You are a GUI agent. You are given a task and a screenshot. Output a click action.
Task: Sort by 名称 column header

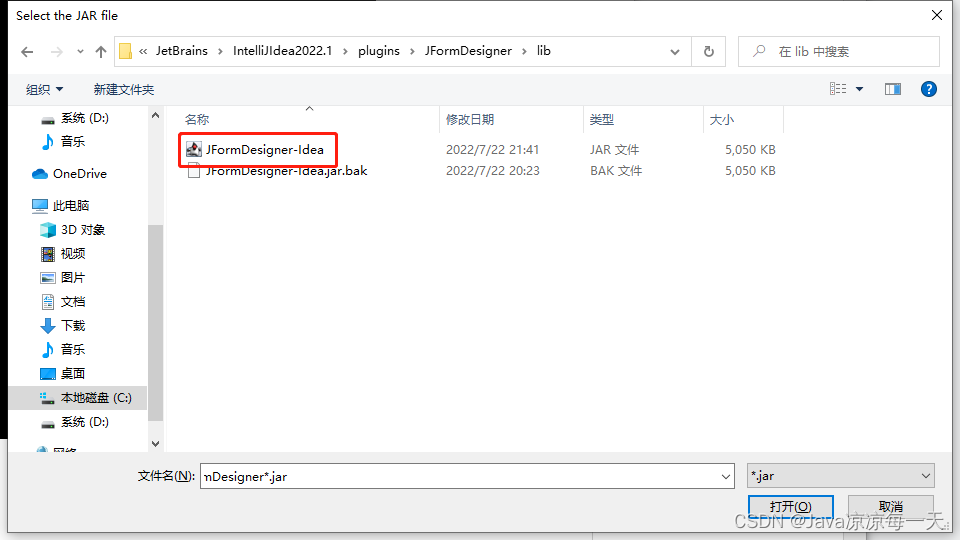click(x=197, y=119)
